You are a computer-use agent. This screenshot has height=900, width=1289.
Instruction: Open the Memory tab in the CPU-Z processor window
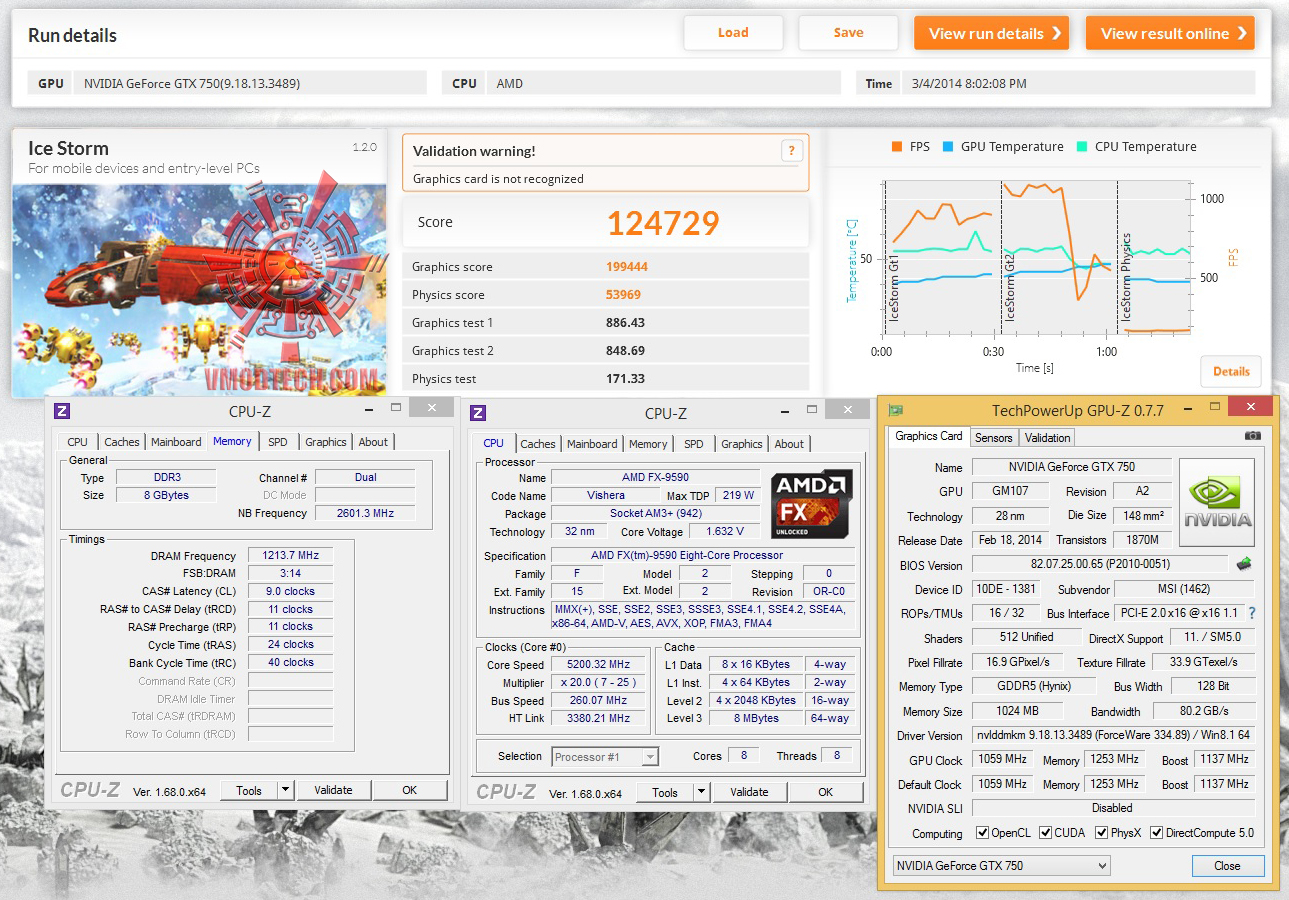coord(648,444)
